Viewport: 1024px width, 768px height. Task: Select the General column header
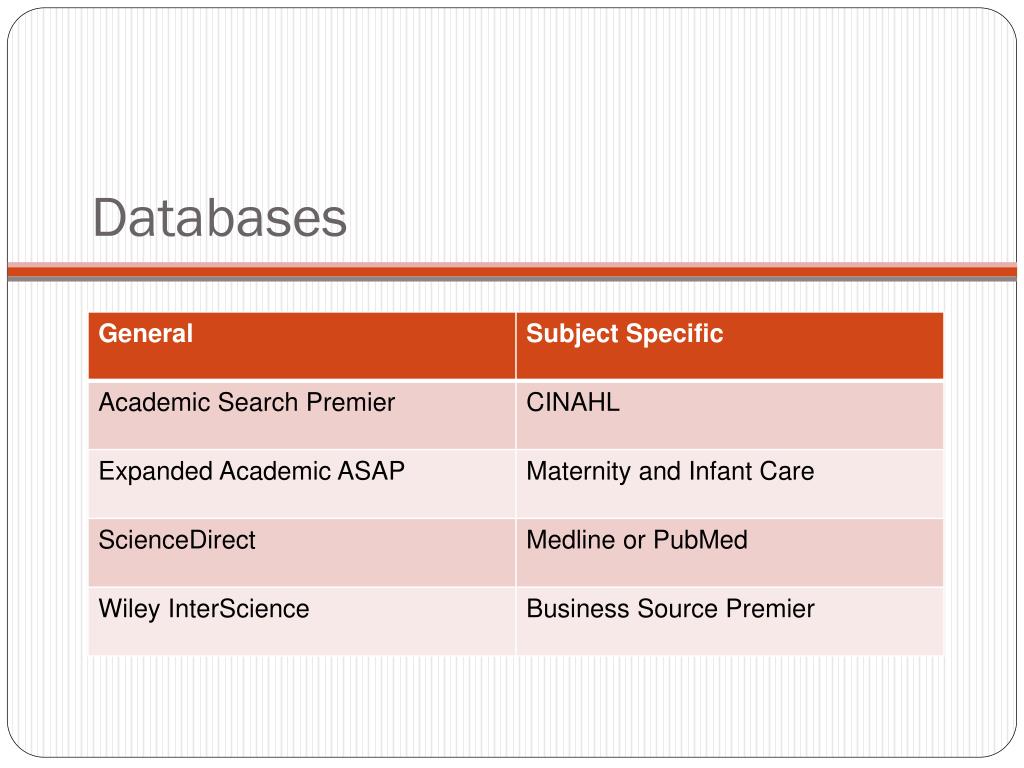(302, 345)
